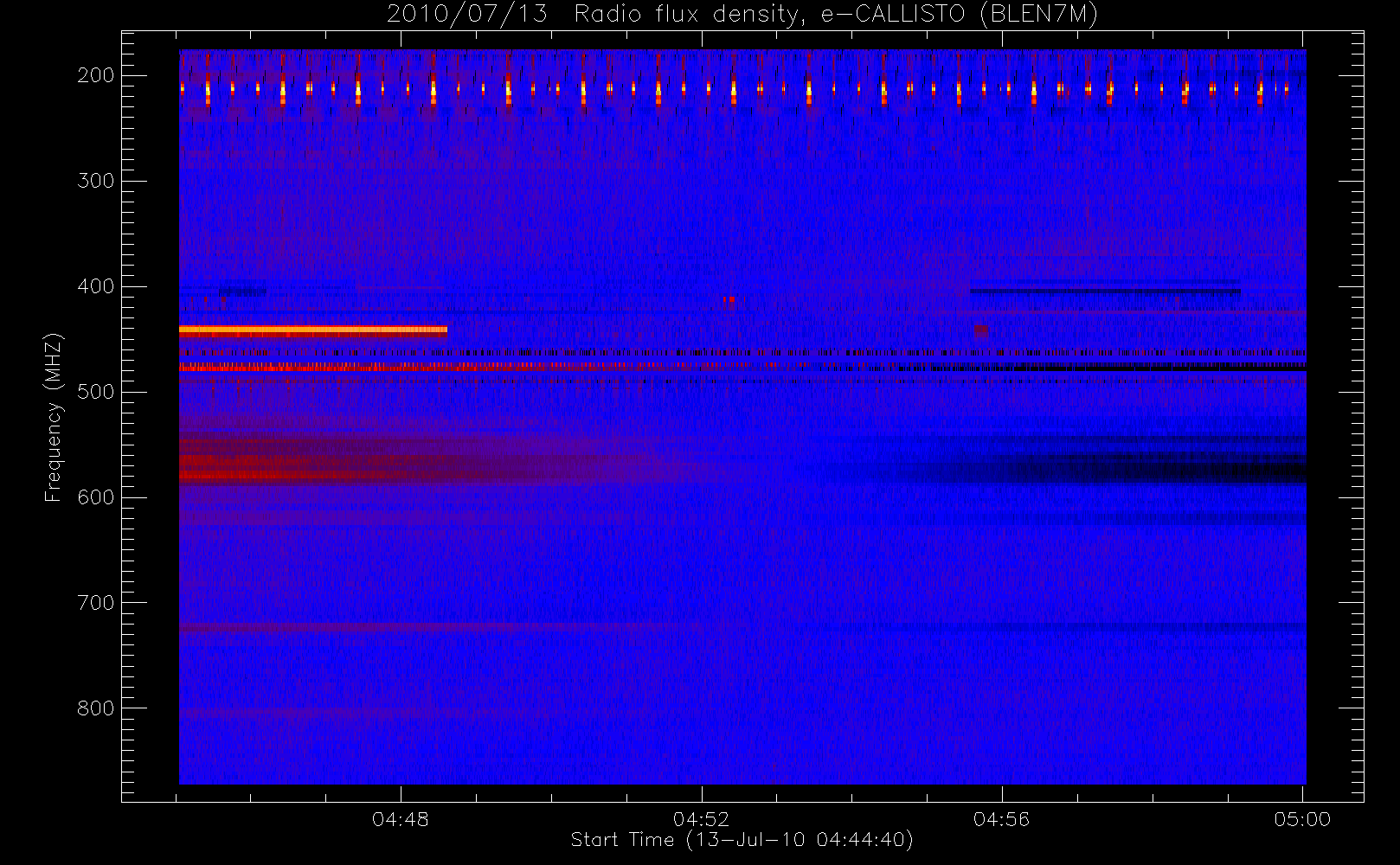Click the 300 frequency tick label

click(x=96, y=181)
